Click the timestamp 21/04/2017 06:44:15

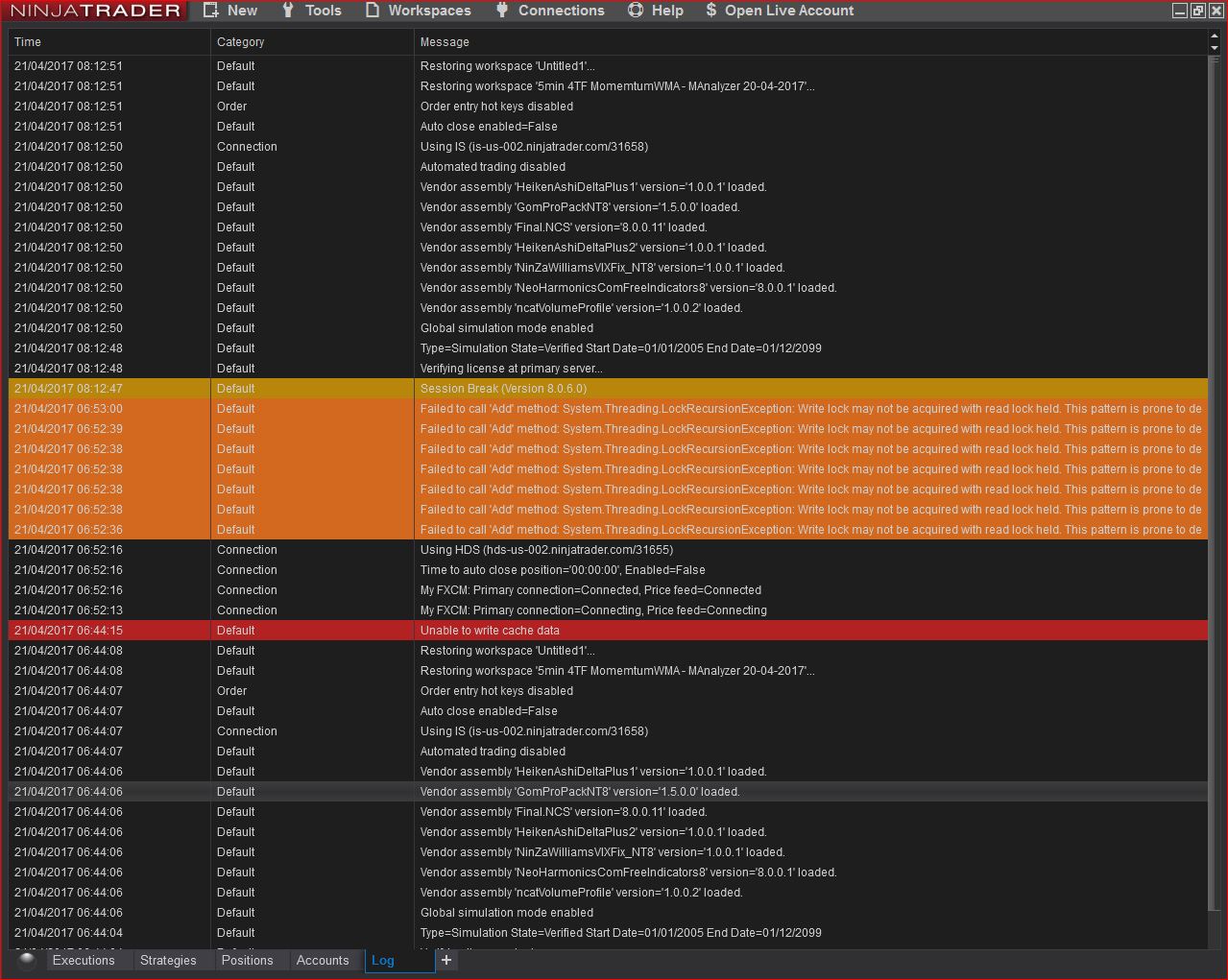[68, 631]
